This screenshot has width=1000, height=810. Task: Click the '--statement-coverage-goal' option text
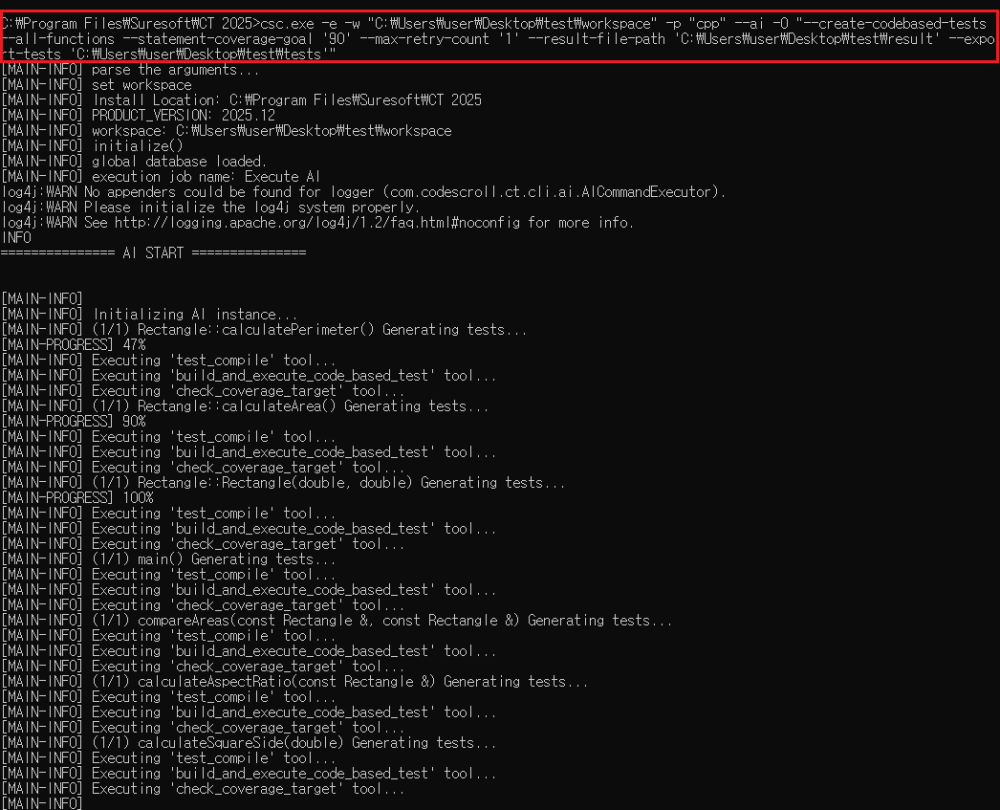[217, 40]
